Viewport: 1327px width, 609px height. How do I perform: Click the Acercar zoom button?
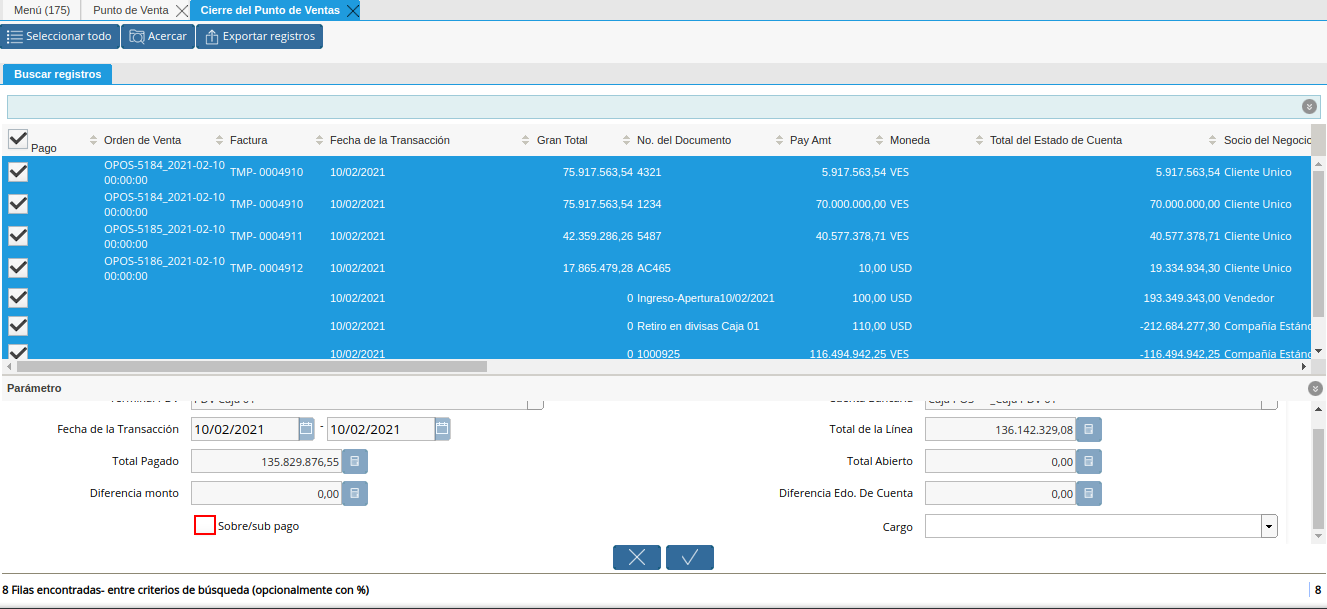158,37
